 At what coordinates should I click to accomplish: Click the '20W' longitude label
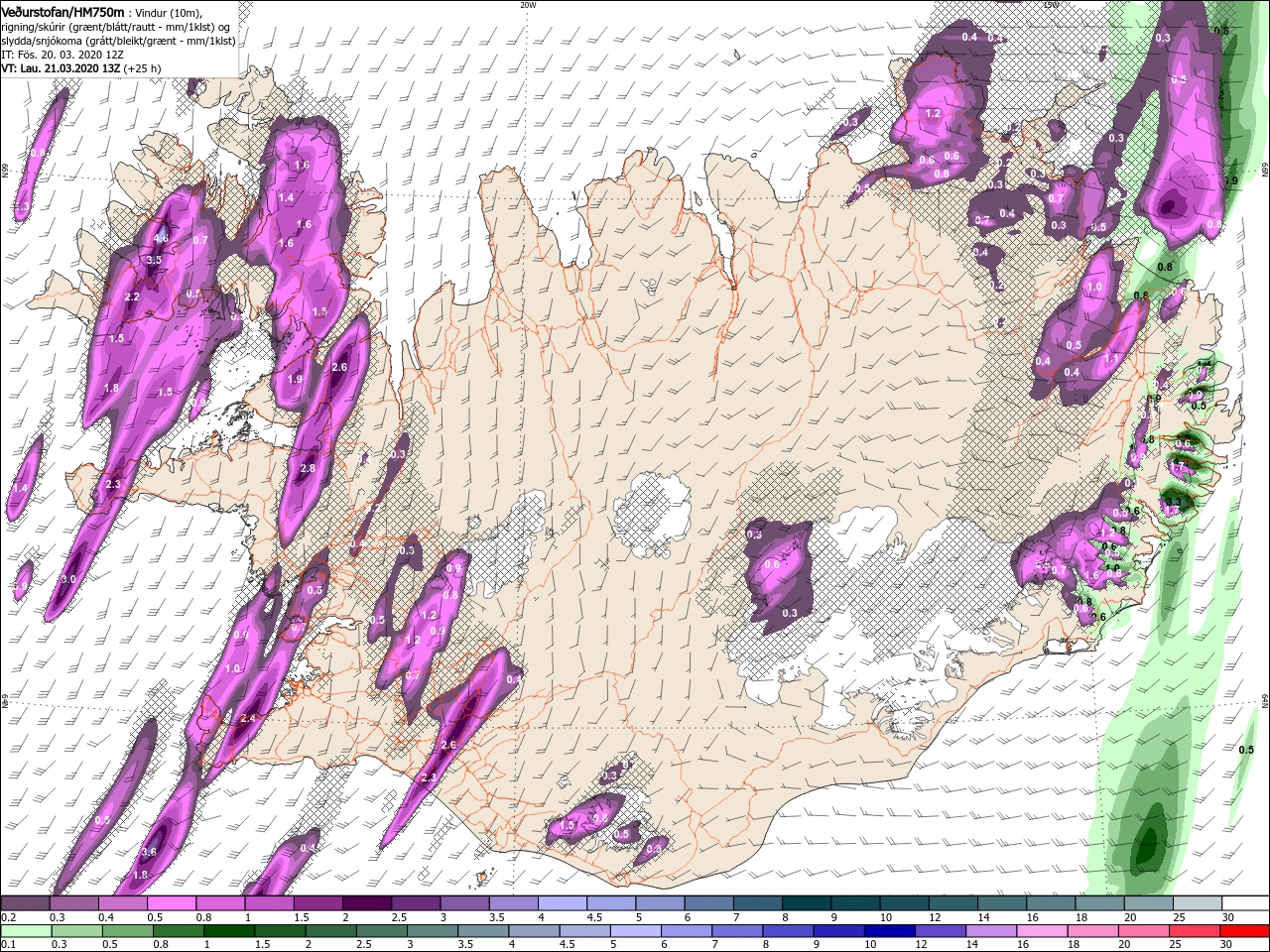pyautogui.click(x=529, y=5)
